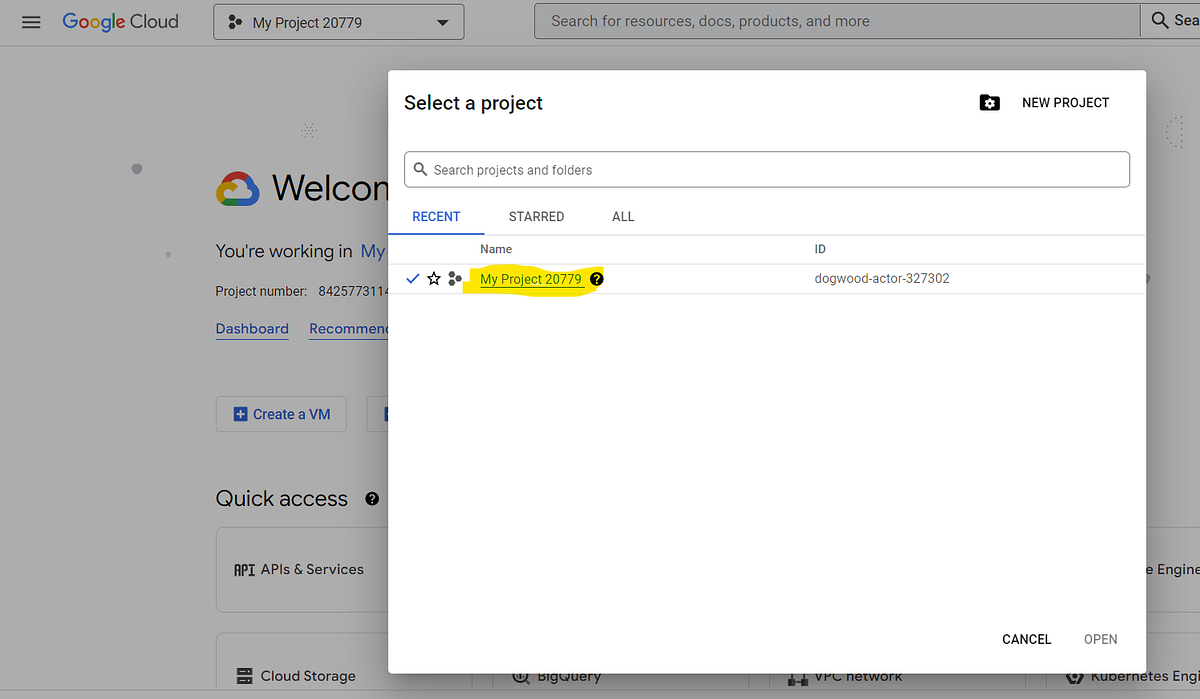
Task: Click the help icon beside My Project 20779
Action: pos(597,279)
